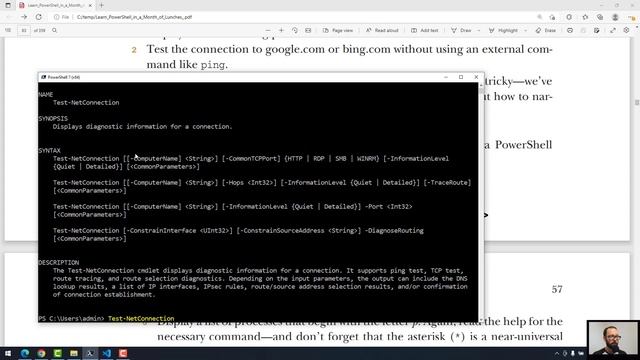Select the Learn_PowerShell PDF browser tab

coord(55,5)
